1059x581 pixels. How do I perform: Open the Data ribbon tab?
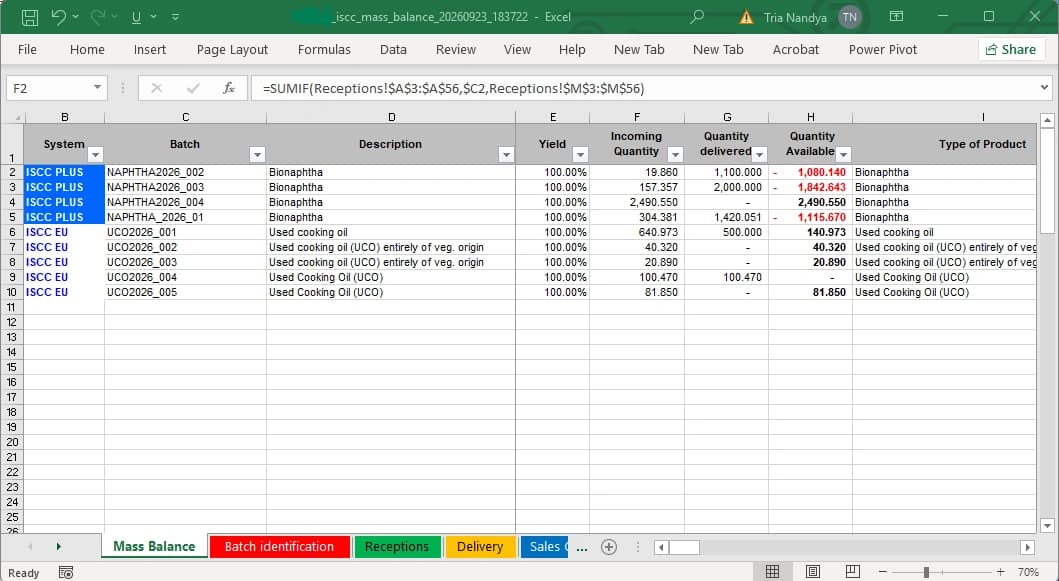(x=393, y=49)
